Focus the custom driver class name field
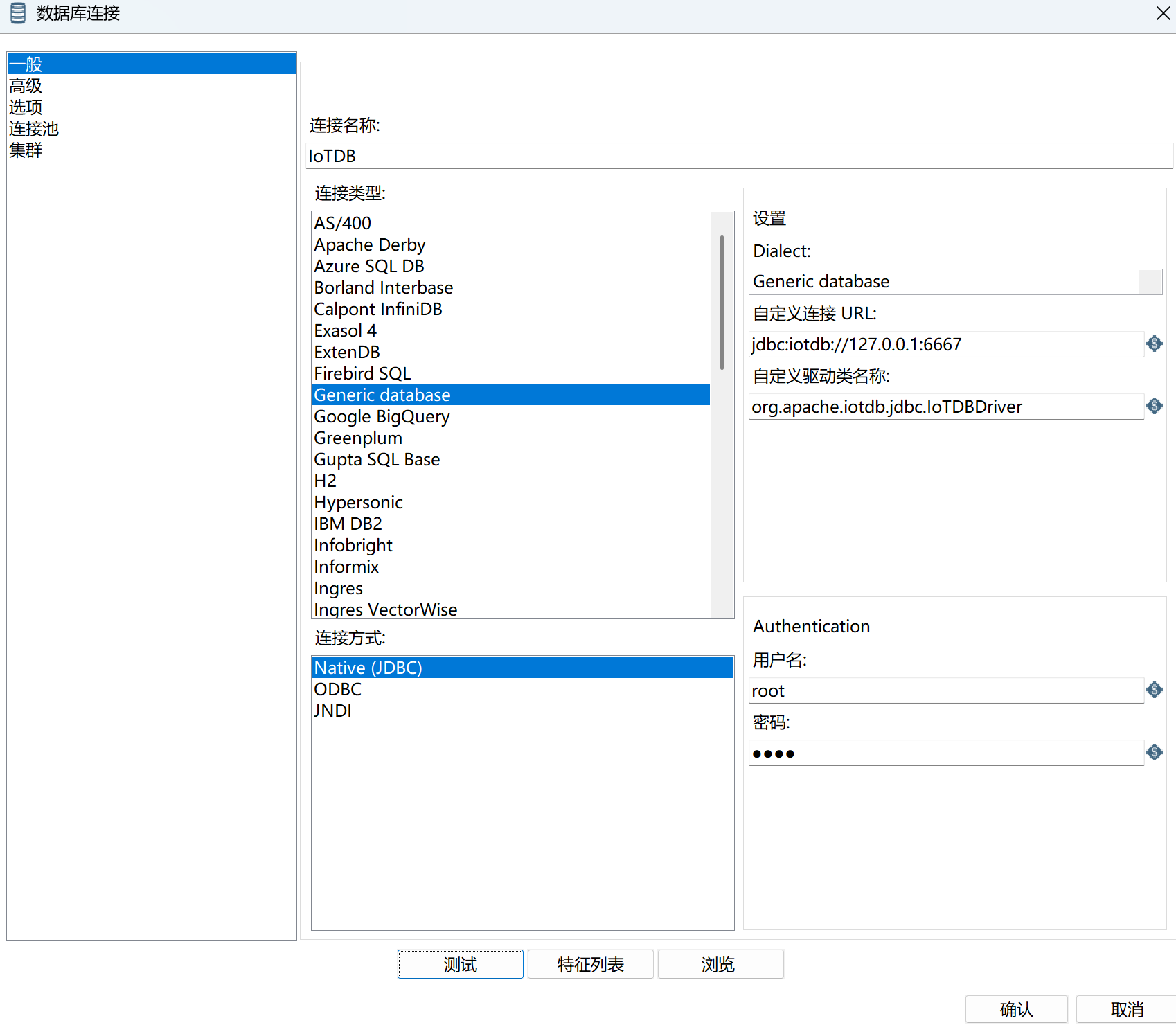This screenshot has width=1176, height=1025. [x=946, y=407]
